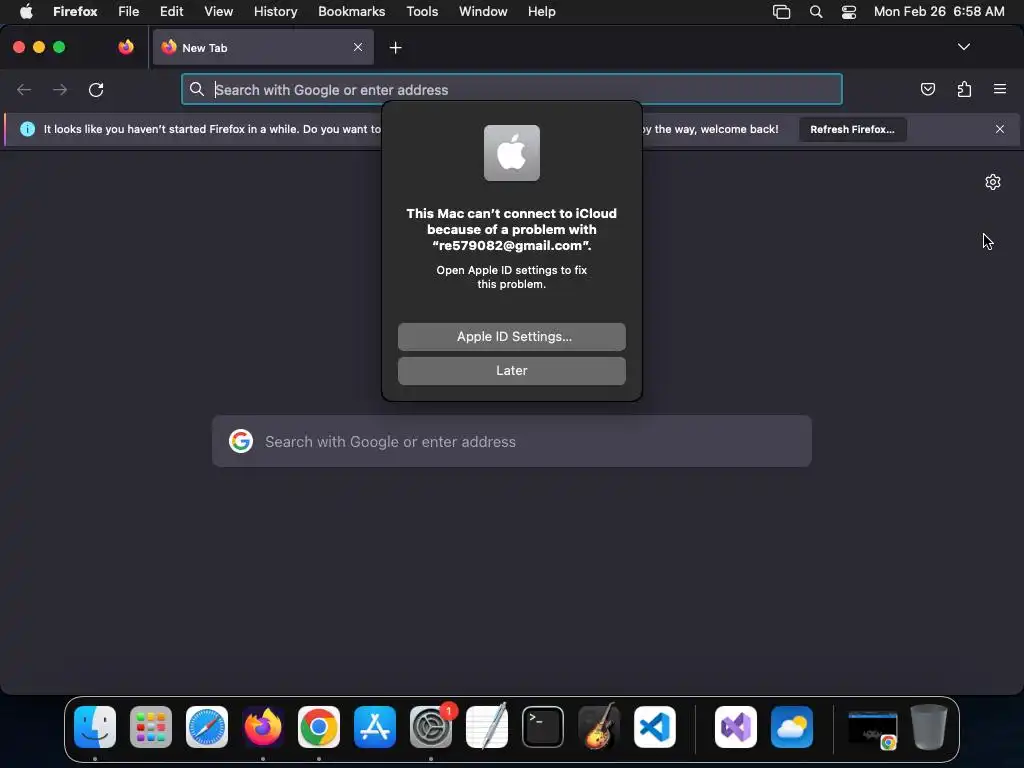
Task: Open Launchpad from the dock
Action: click(151, 727)
